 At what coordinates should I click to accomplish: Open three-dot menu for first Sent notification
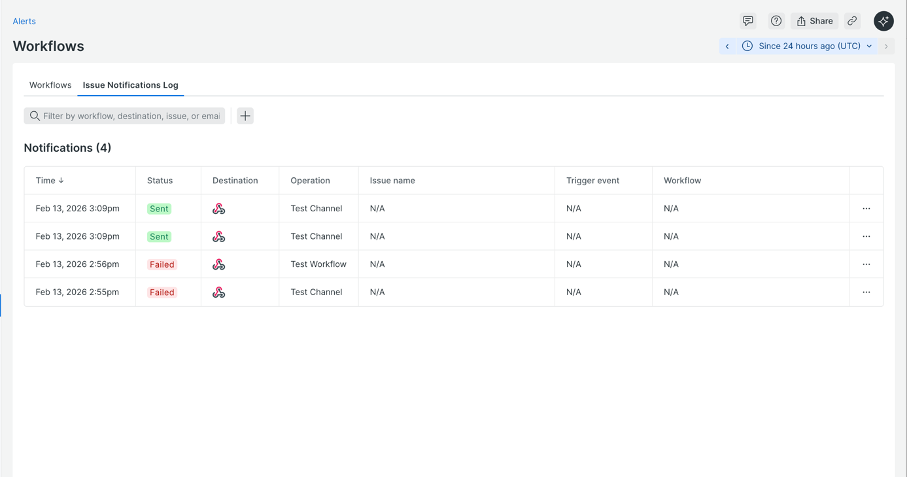click(x=866, y=209)
